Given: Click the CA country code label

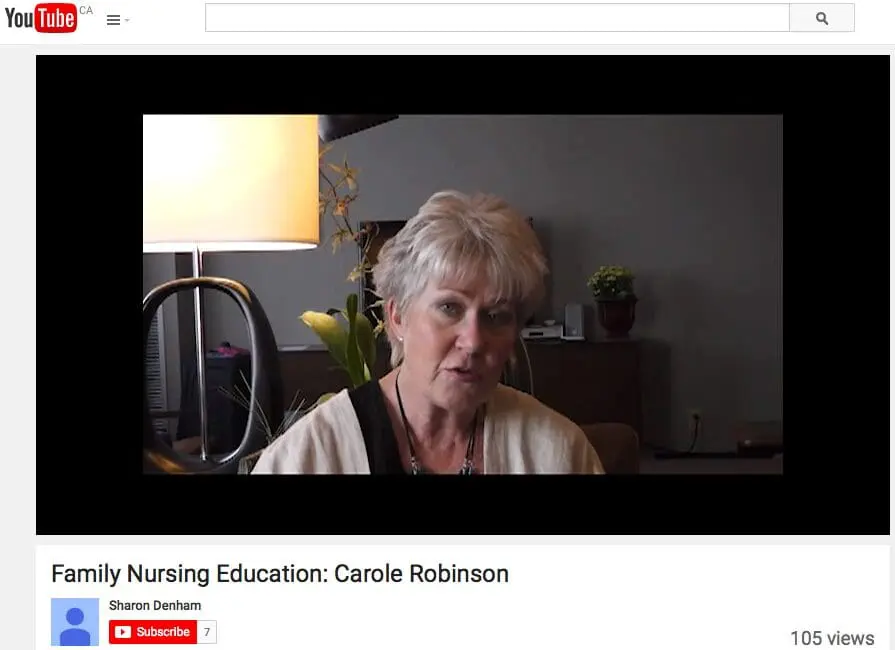Looking at the screenshot, I should [86, 10].
